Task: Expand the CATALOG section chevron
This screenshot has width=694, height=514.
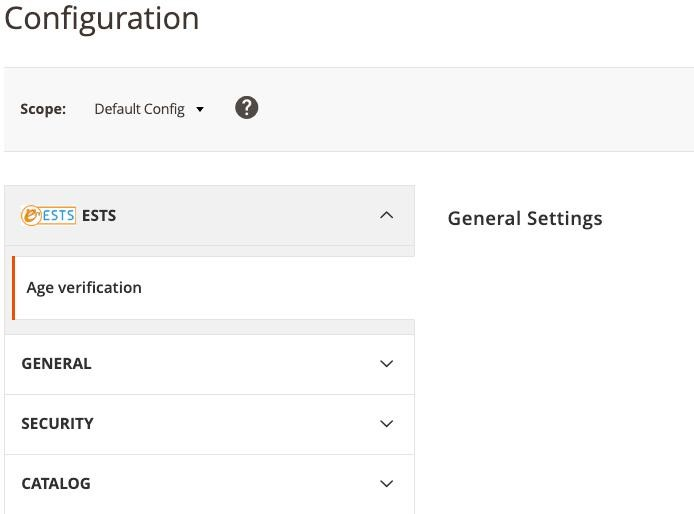Action: click(x=386, y=484)
